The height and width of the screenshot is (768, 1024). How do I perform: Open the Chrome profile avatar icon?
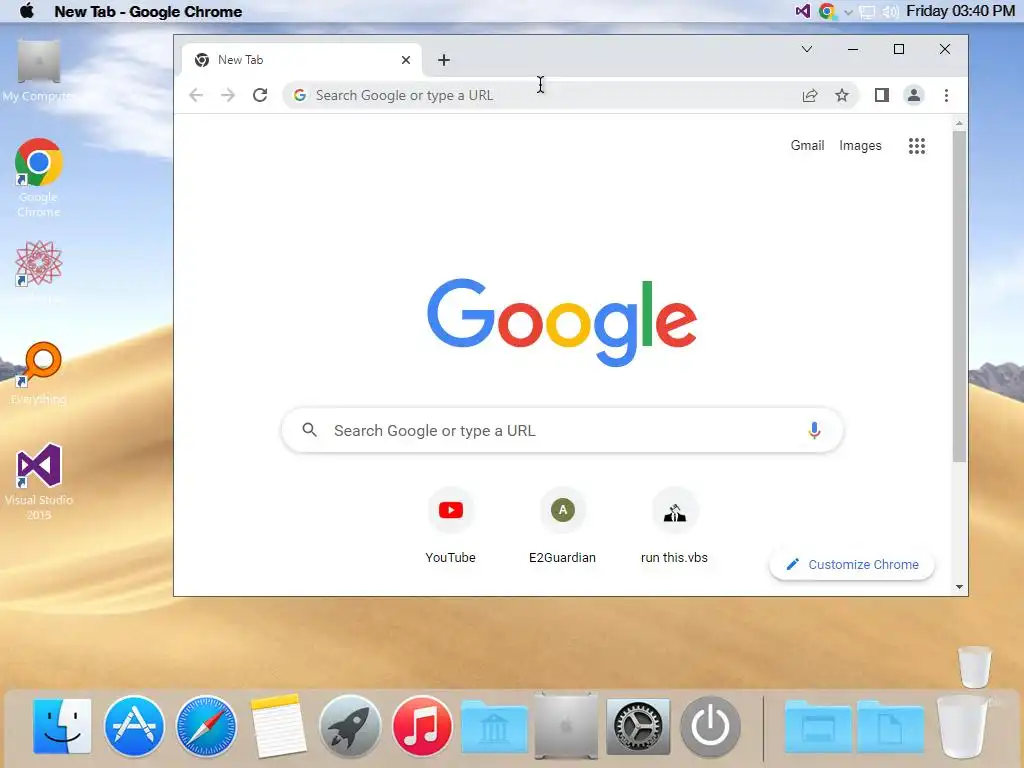point(914,95)
